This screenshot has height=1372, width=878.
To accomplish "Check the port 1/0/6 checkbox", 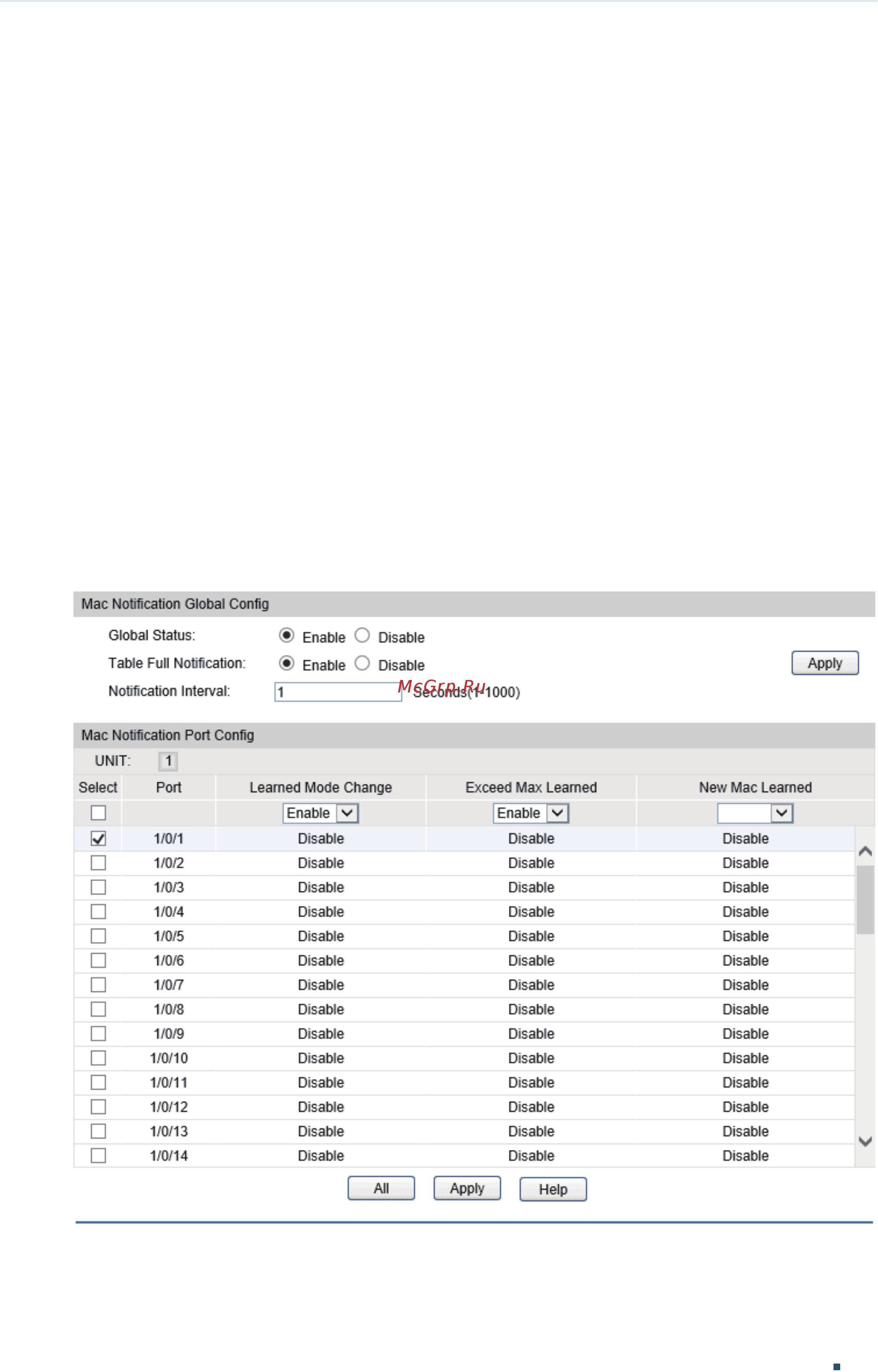I will click(x=99, y=961).
